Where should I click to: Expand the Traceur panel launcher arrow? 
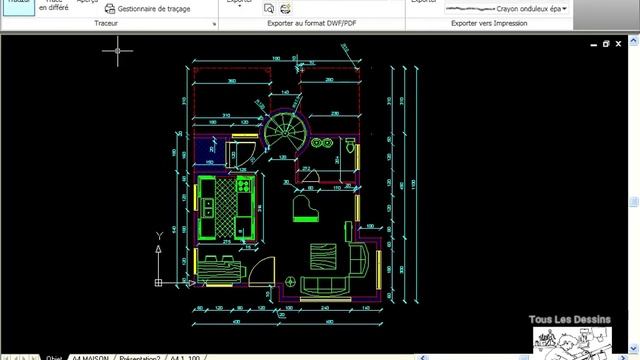[x=214, y=24]
